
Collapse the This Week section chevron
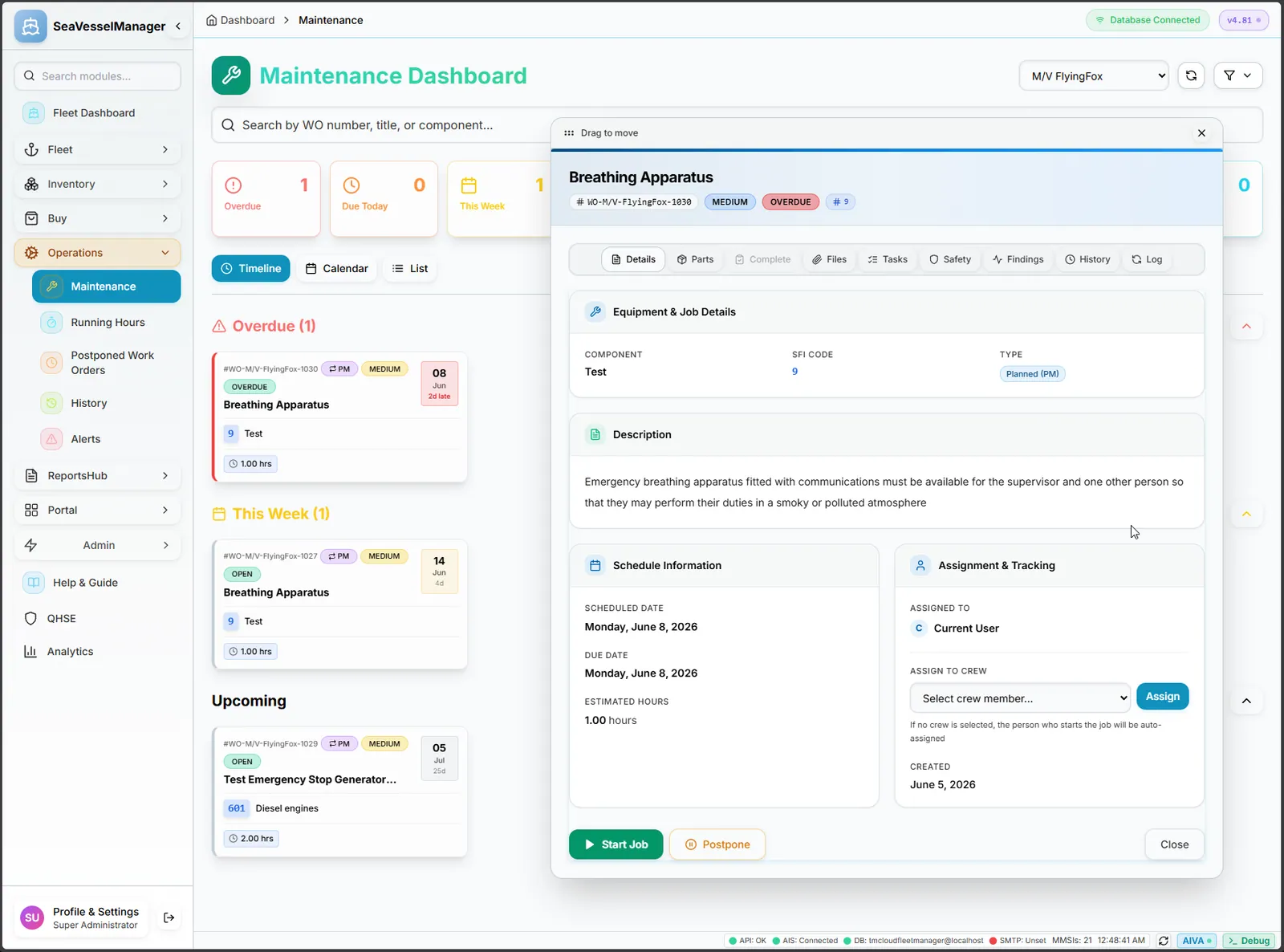[1246, 514]
